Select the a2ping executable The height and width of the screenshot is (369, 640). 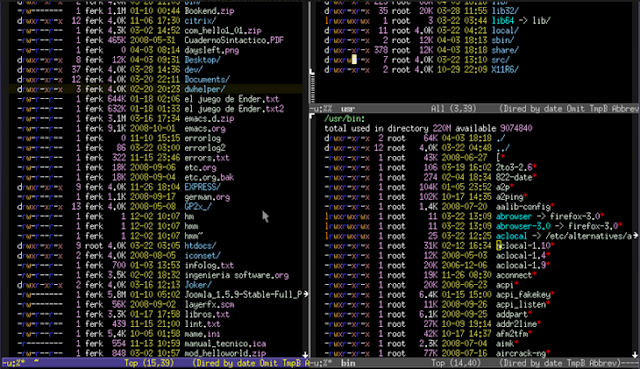(509, 197)
